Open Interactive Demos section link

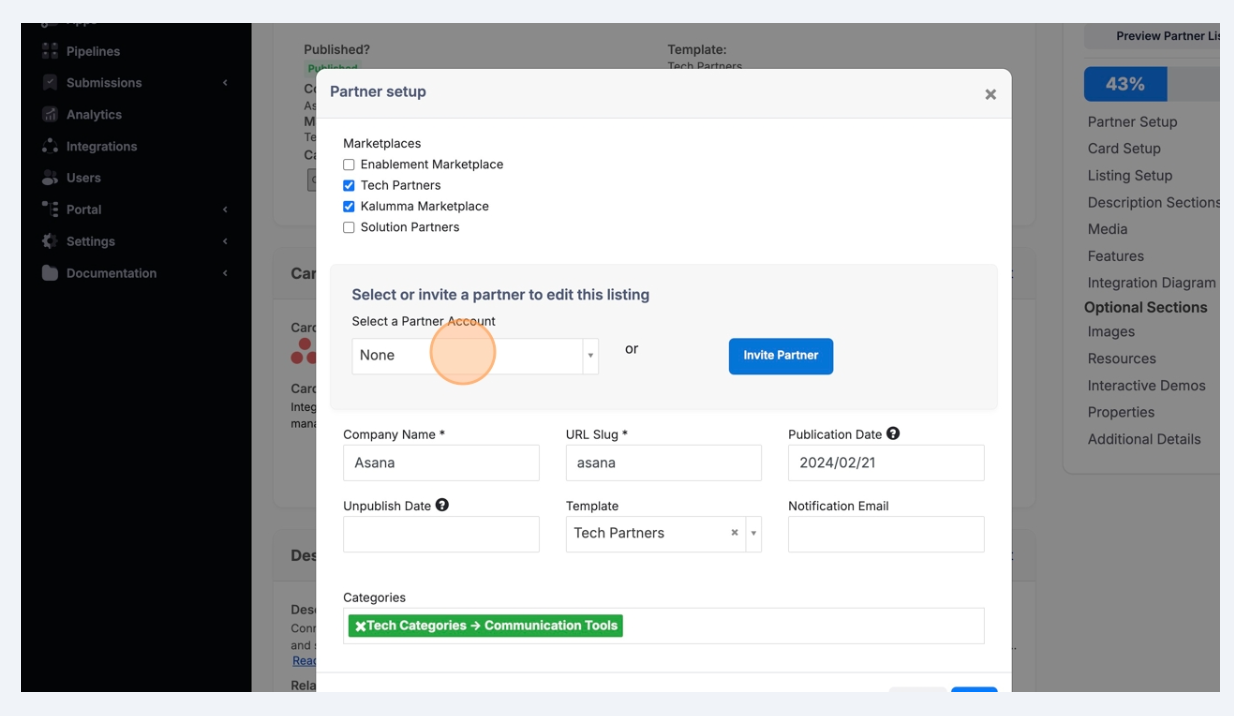click(x=1147, y=386)
